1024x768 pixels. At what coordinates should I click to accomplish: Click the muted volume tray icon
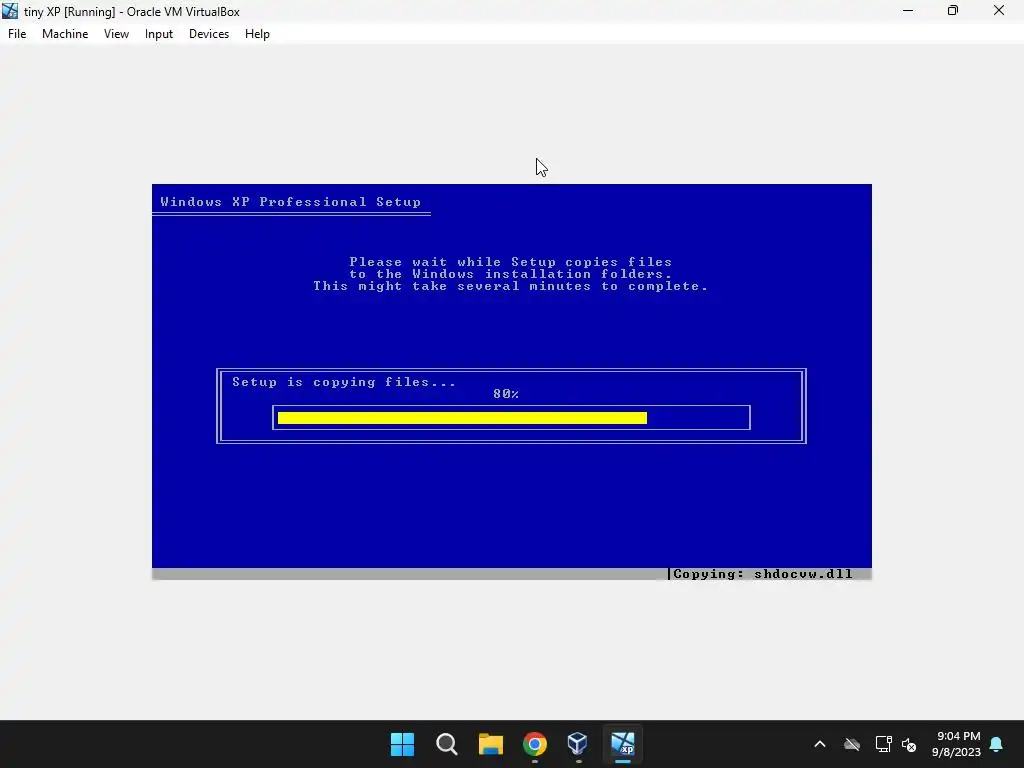point(909,744)
